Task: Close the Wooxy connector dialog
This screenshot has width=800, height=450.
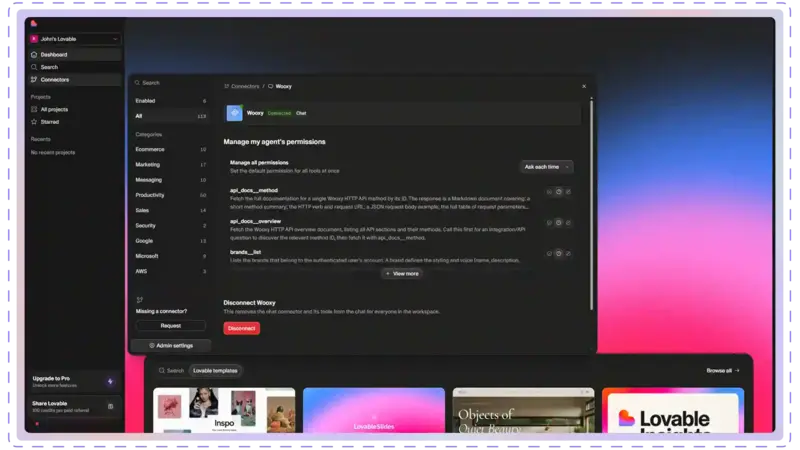Action: (x=584, y=86)
